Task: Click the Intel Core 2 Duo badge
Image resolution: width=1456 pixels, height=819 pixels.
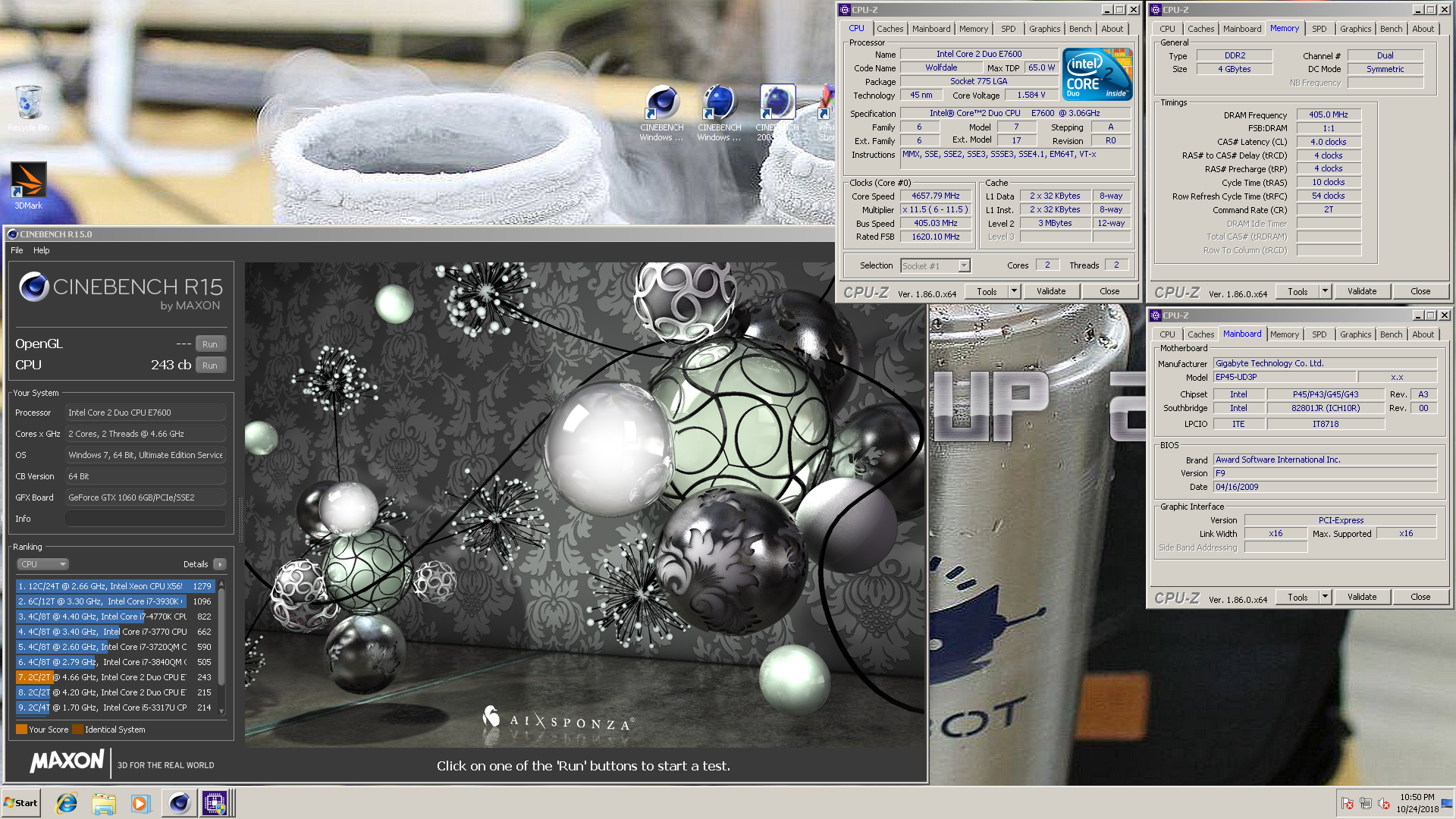Action: coord(1097,74)
